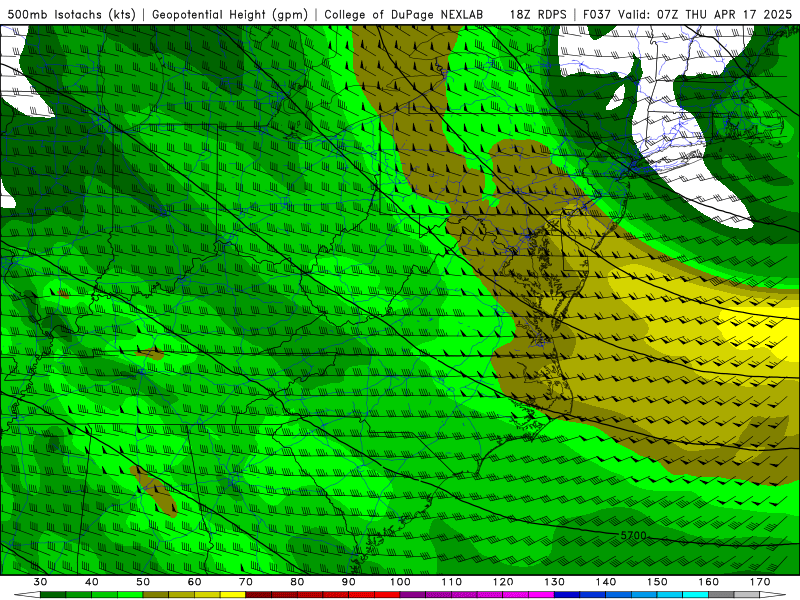Click the legend value 140
Screen dimensions: 800x600
coord(606,582)
